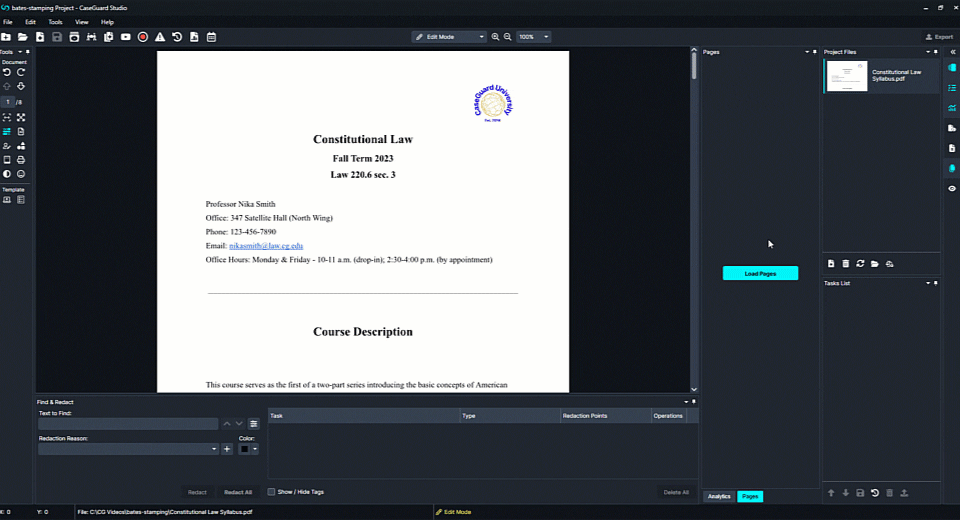
Task: Toggle Show / Hide Tags checkbox
Action: point(271,492)
